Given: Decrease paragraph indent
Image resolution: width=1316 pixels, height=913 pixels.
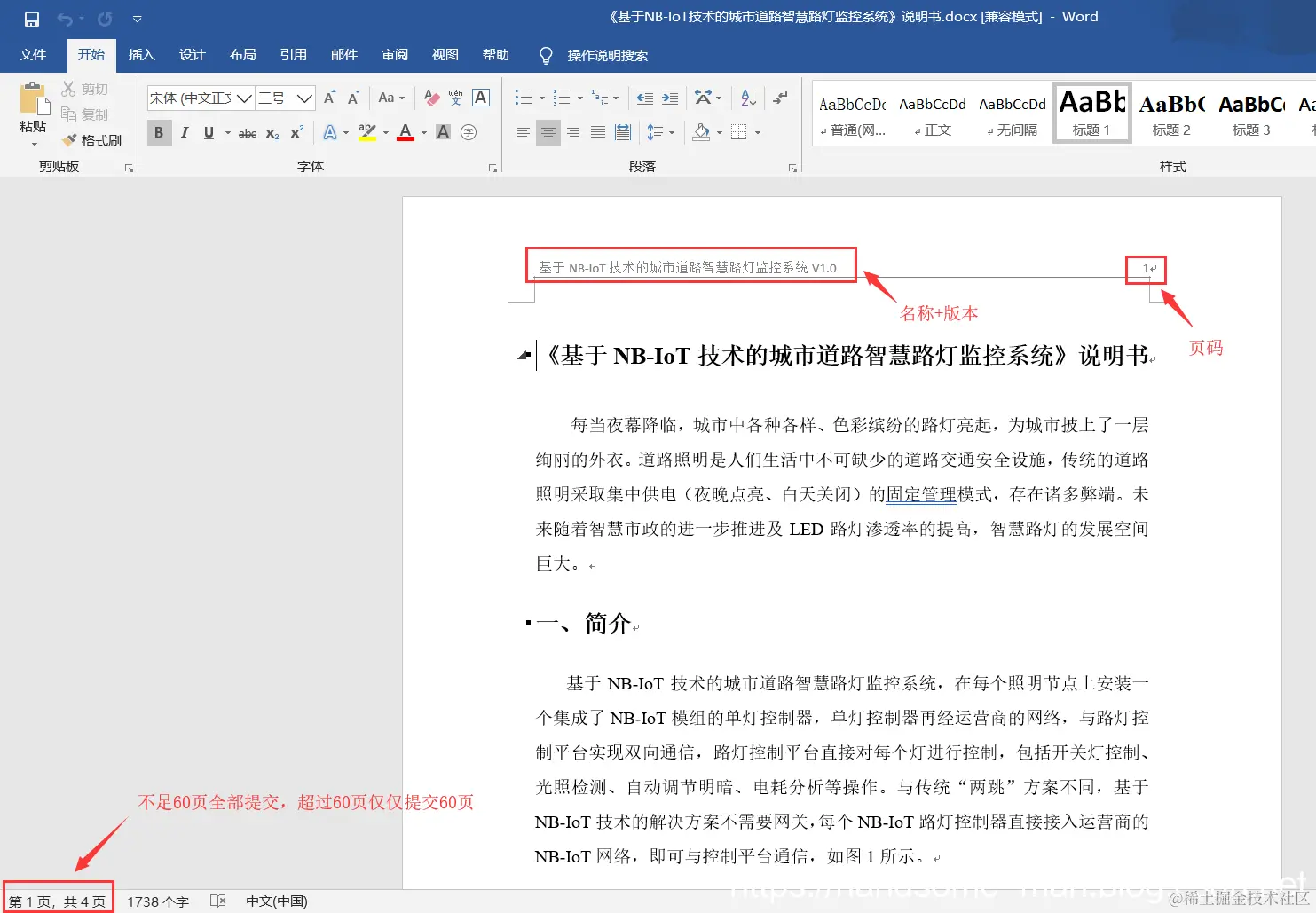Looking at the screenshot, I should (x=645, y=98).
